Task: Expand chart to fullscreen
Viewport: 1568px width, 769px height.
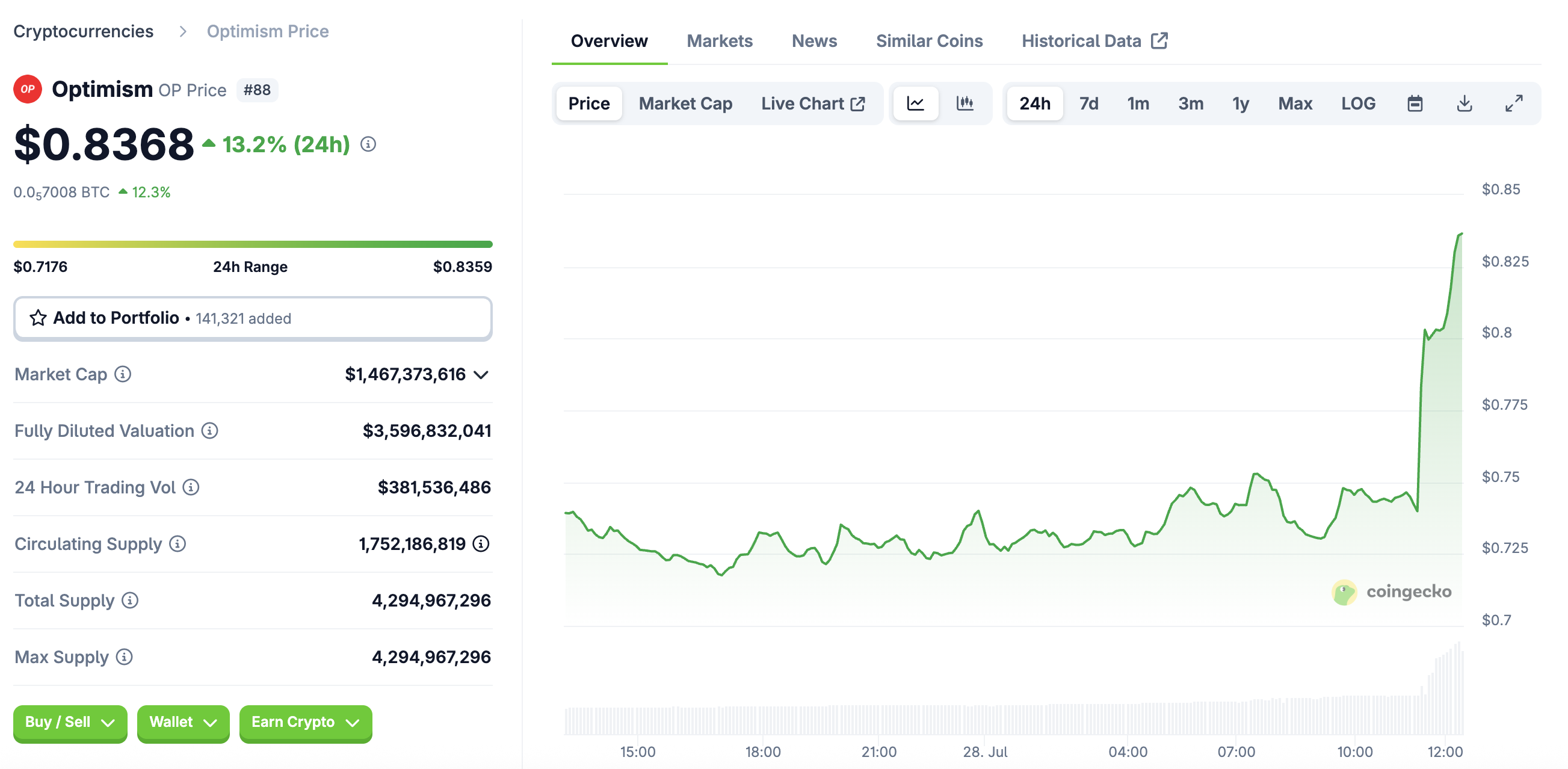Action: pos(1513,103)
